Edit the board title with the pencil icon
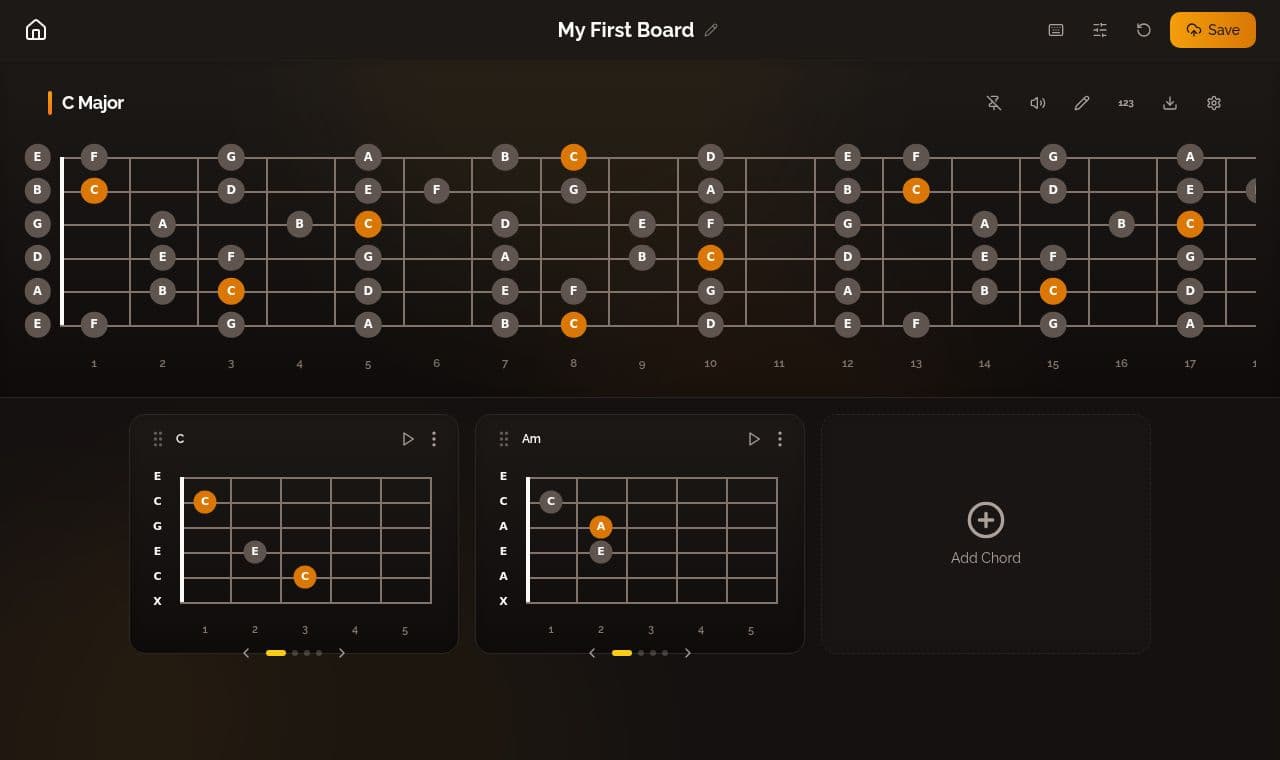 click(x=711, y=30)
